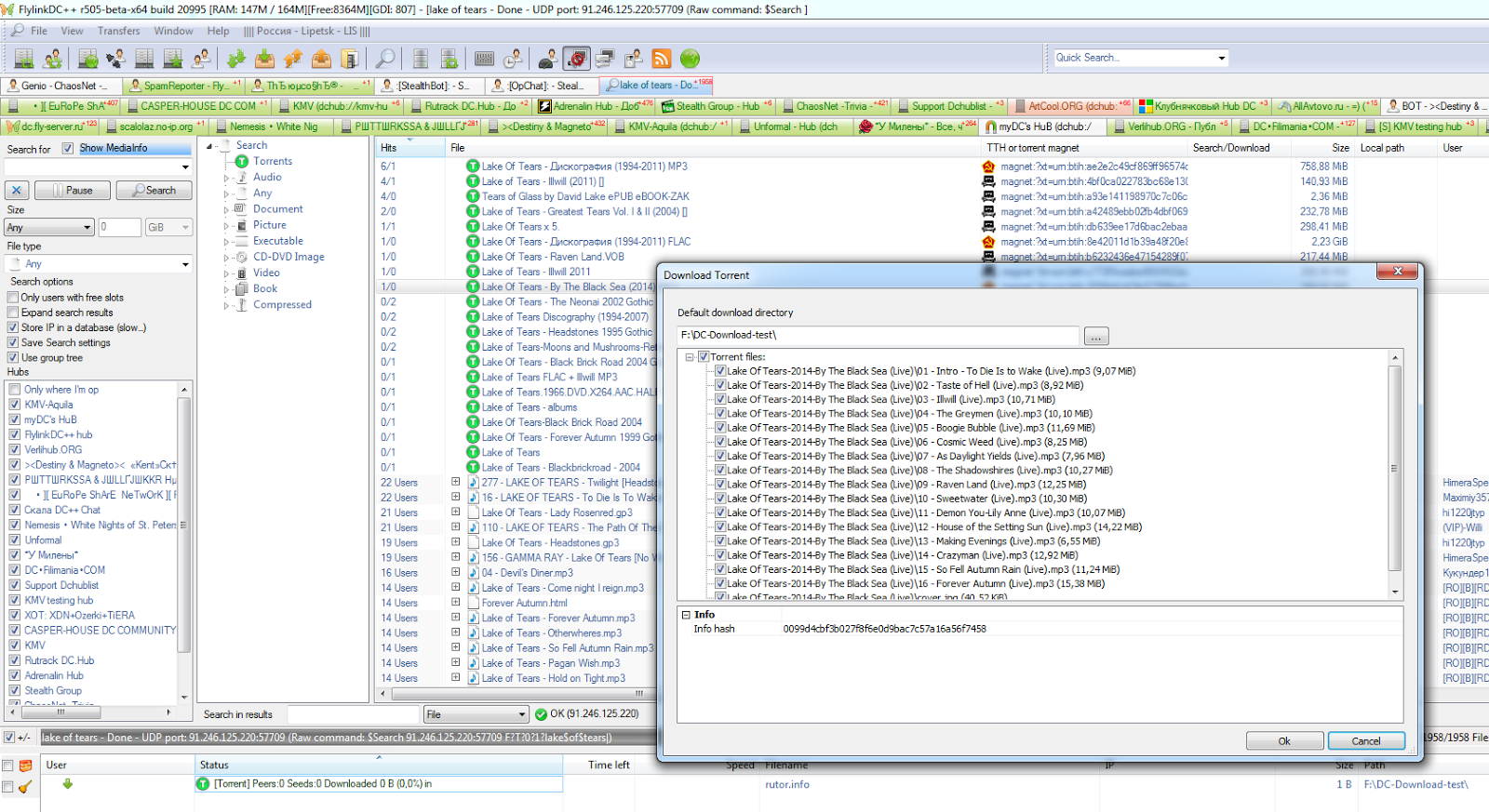Click the default download directory field
1489x812 pixels.
[879, 335]
